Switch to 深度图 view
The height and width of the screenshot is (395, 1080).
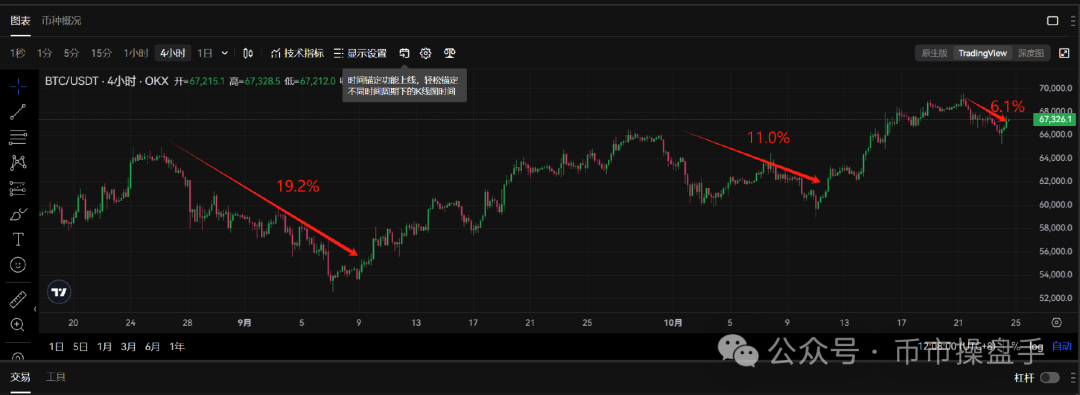point(1031,53)
